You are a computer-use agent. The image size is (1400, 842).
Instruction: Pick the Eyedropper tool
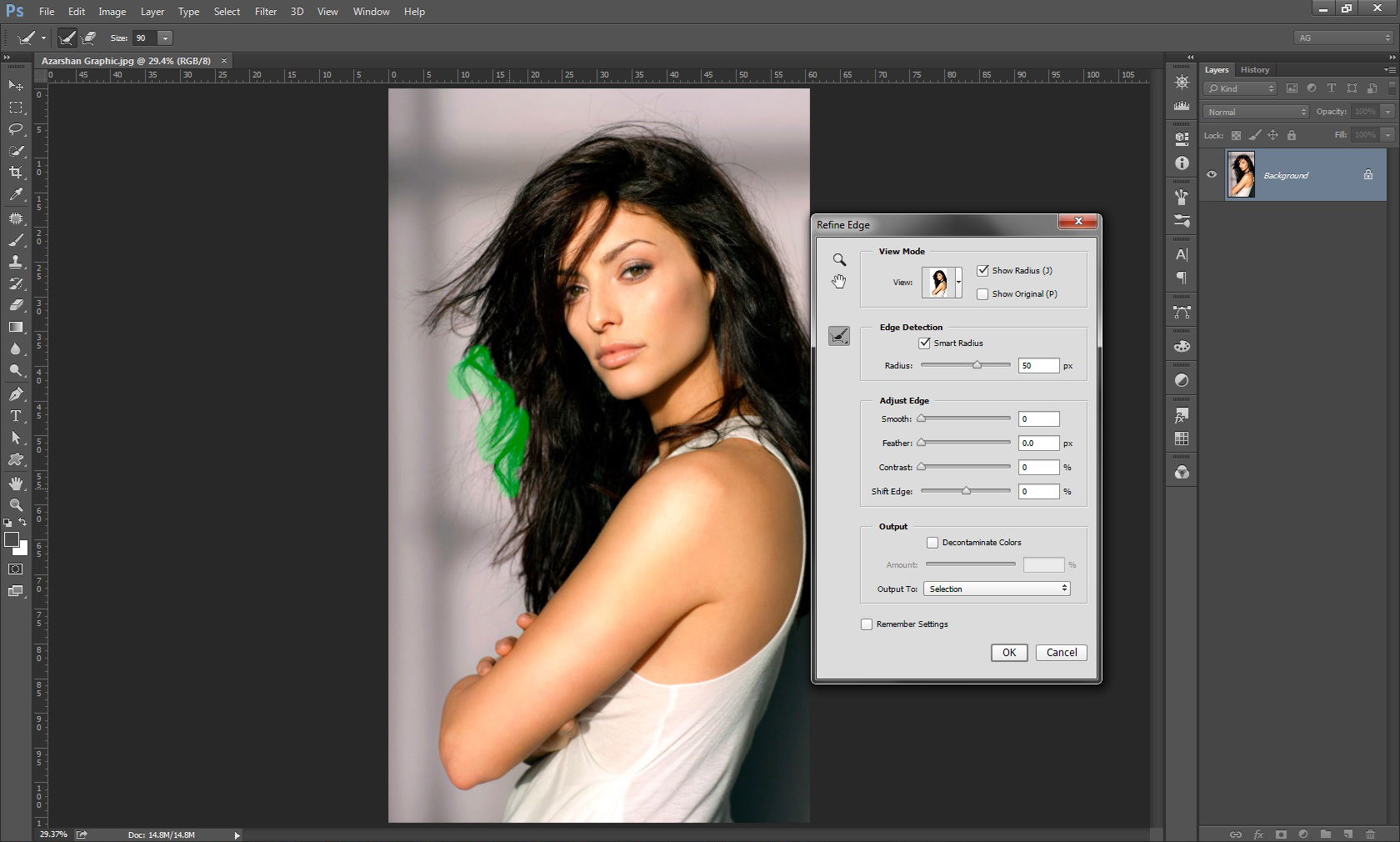point(16,194)
